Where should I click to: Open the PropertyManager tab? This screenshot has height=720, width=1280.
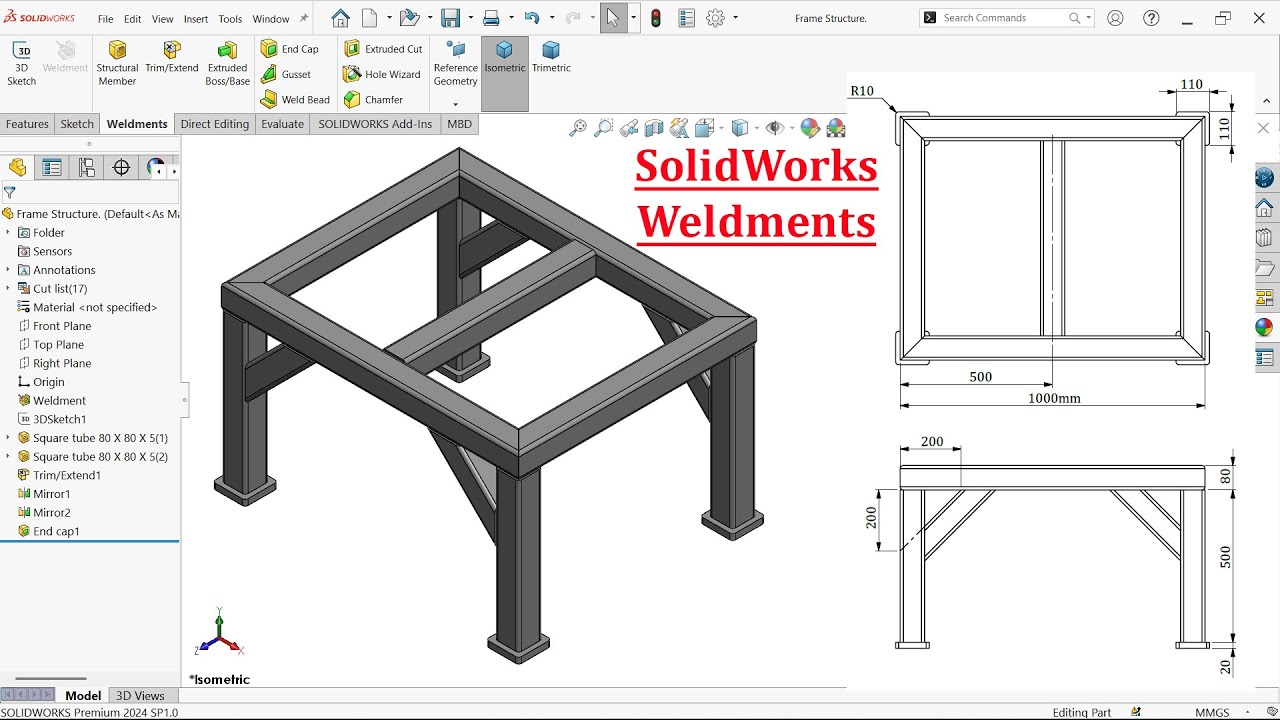point(52,168)
